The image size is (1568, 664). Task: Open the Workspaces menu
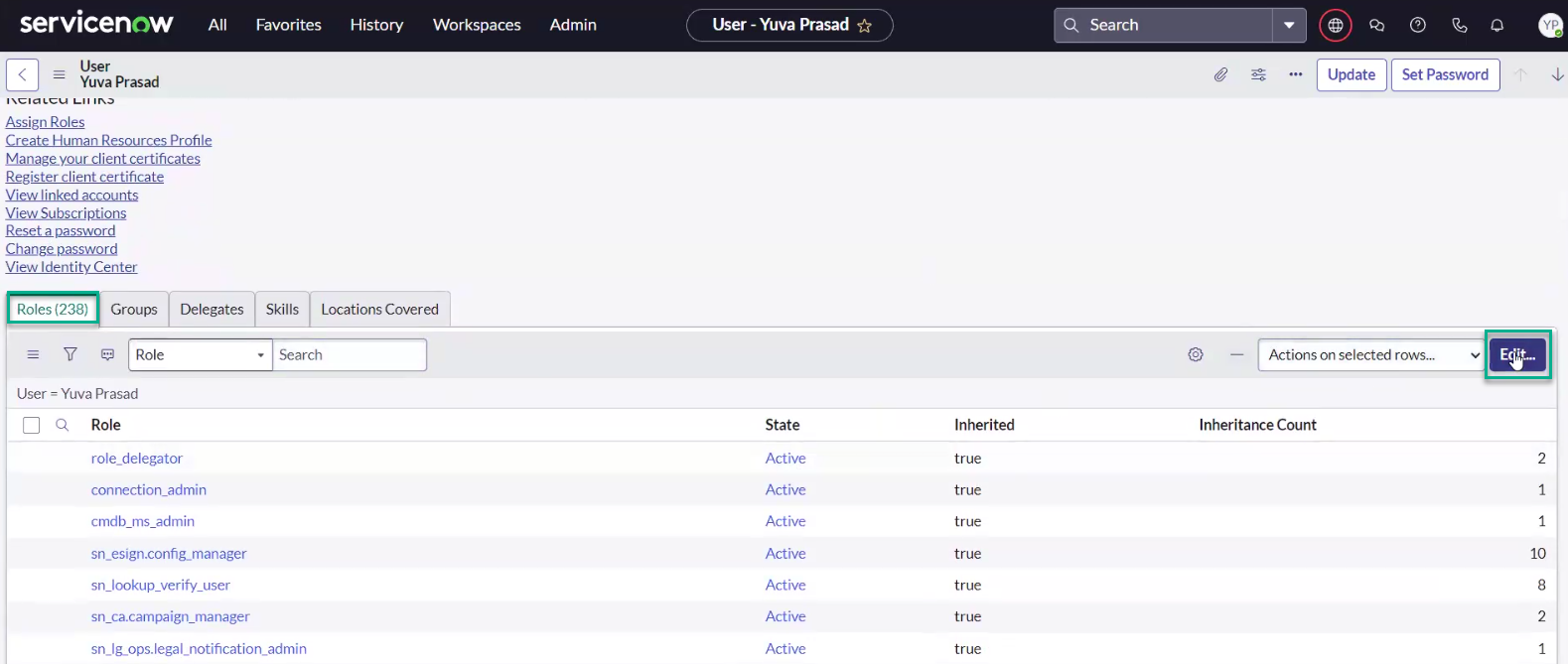tap(477, 25)
